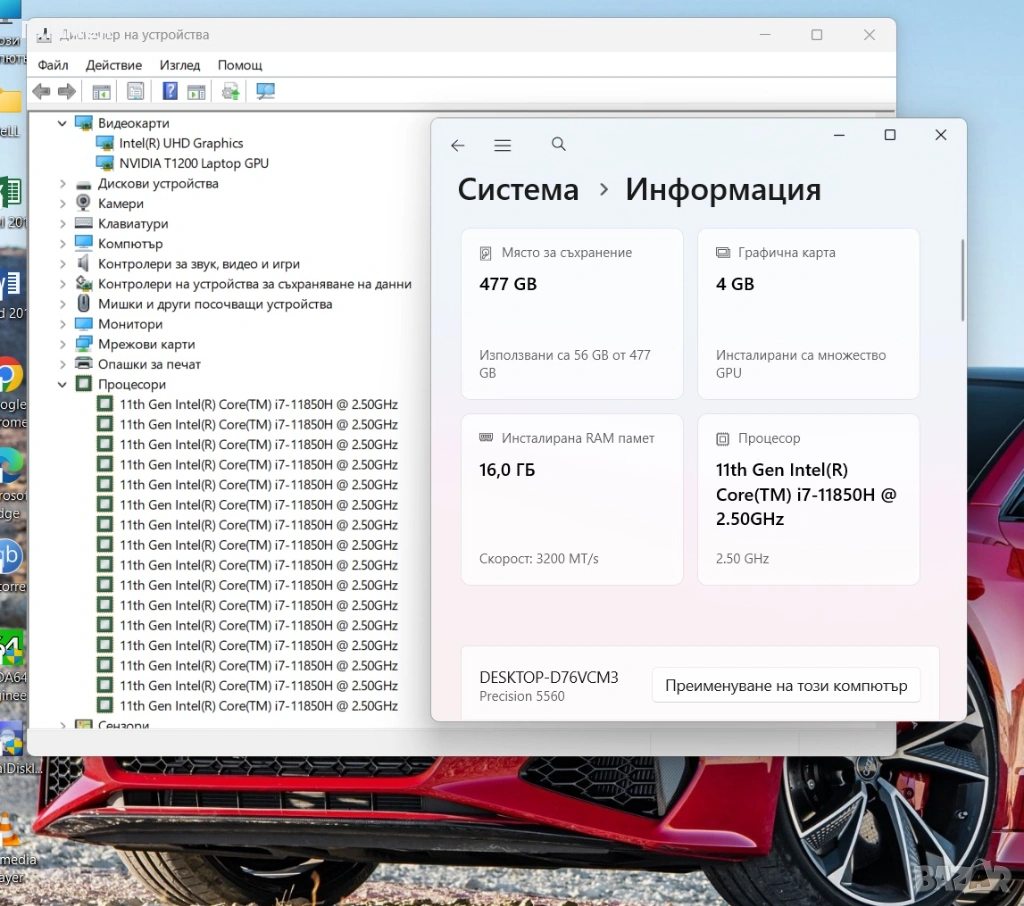Click the Settings window vertical scrollbar
The image size is (1024, 906).
click(962, 280)
